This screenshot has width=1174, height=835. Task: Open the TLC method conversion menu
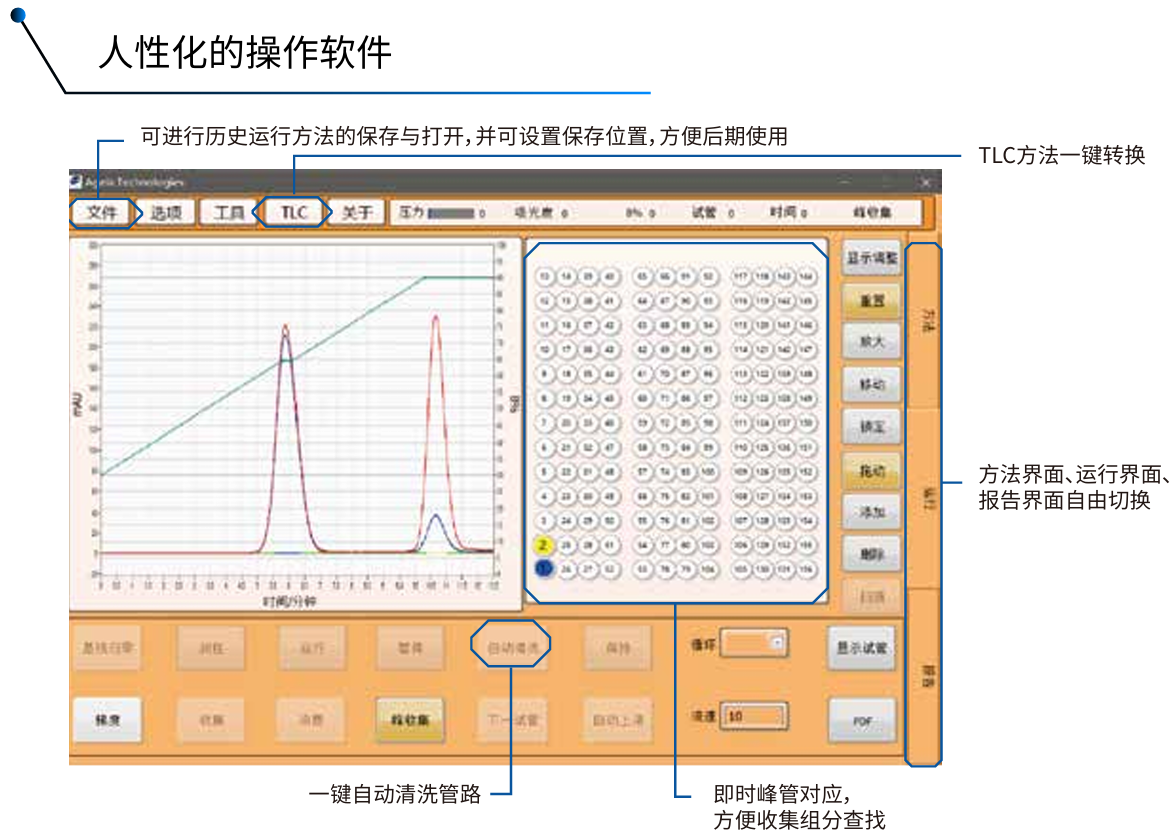[293, 213]
